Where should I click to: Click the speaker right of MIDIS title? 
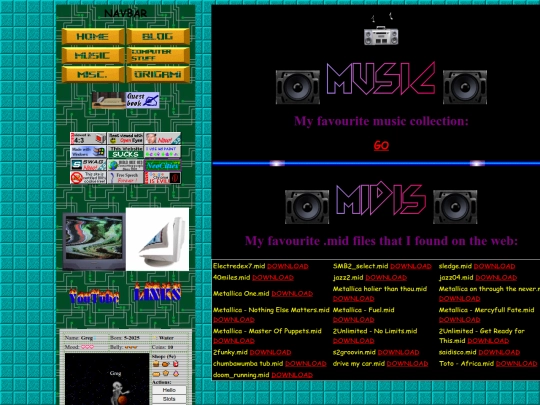(455, 207)
